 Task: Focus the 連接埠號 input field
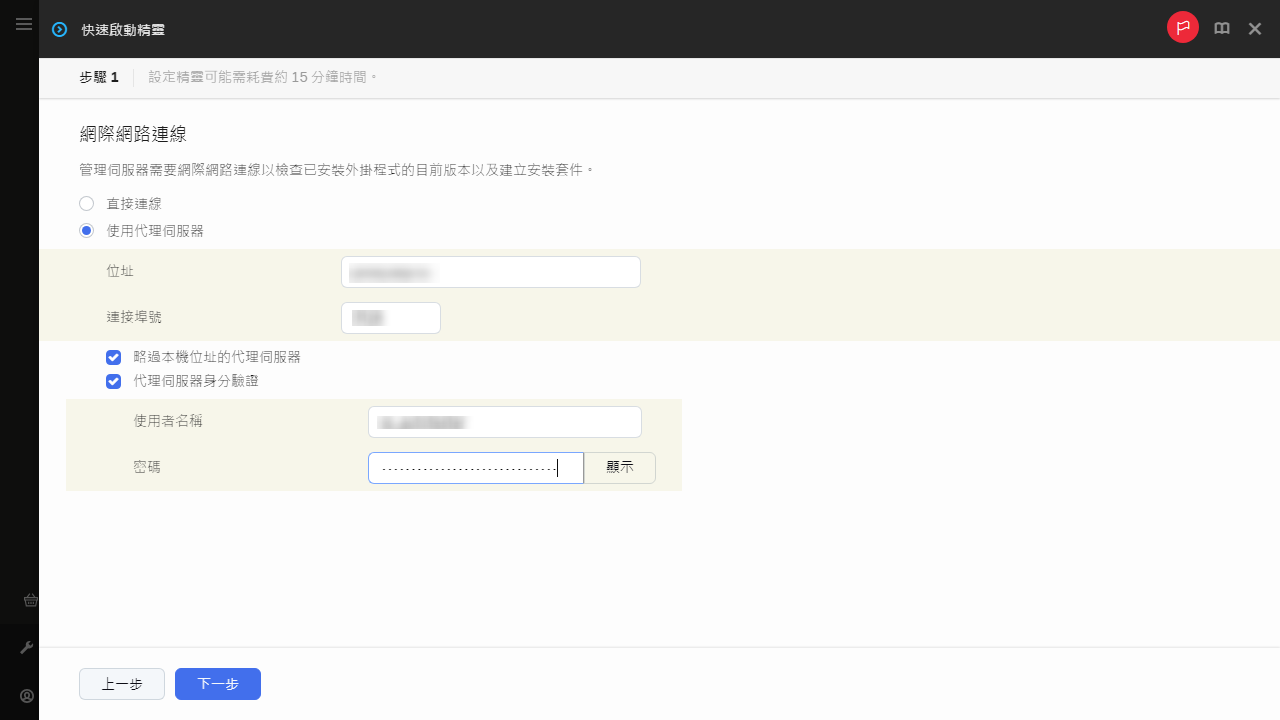(x=390, y=318)
